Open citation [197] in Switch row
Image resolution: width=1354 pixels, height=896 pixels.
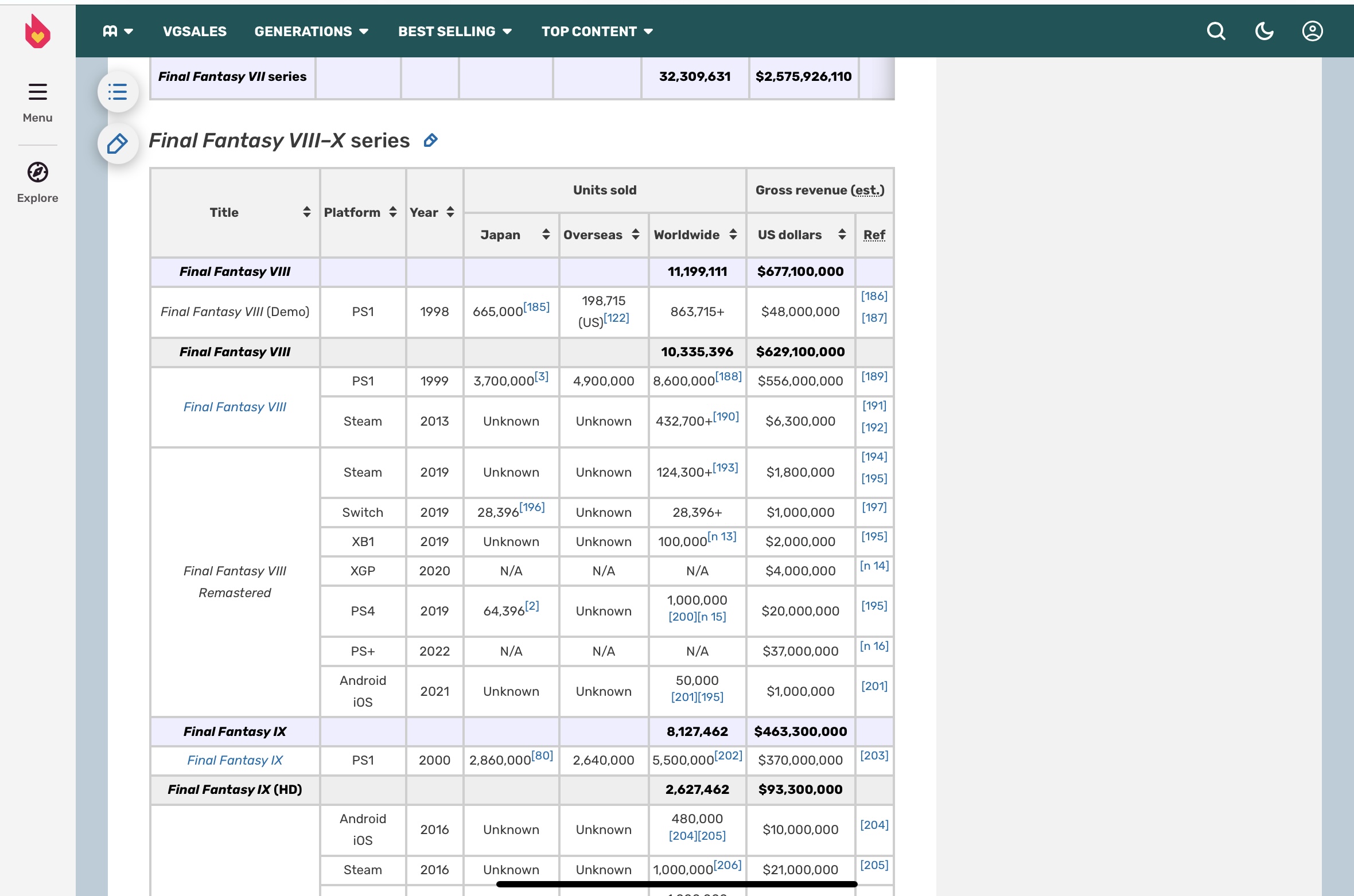click(874, 507)
